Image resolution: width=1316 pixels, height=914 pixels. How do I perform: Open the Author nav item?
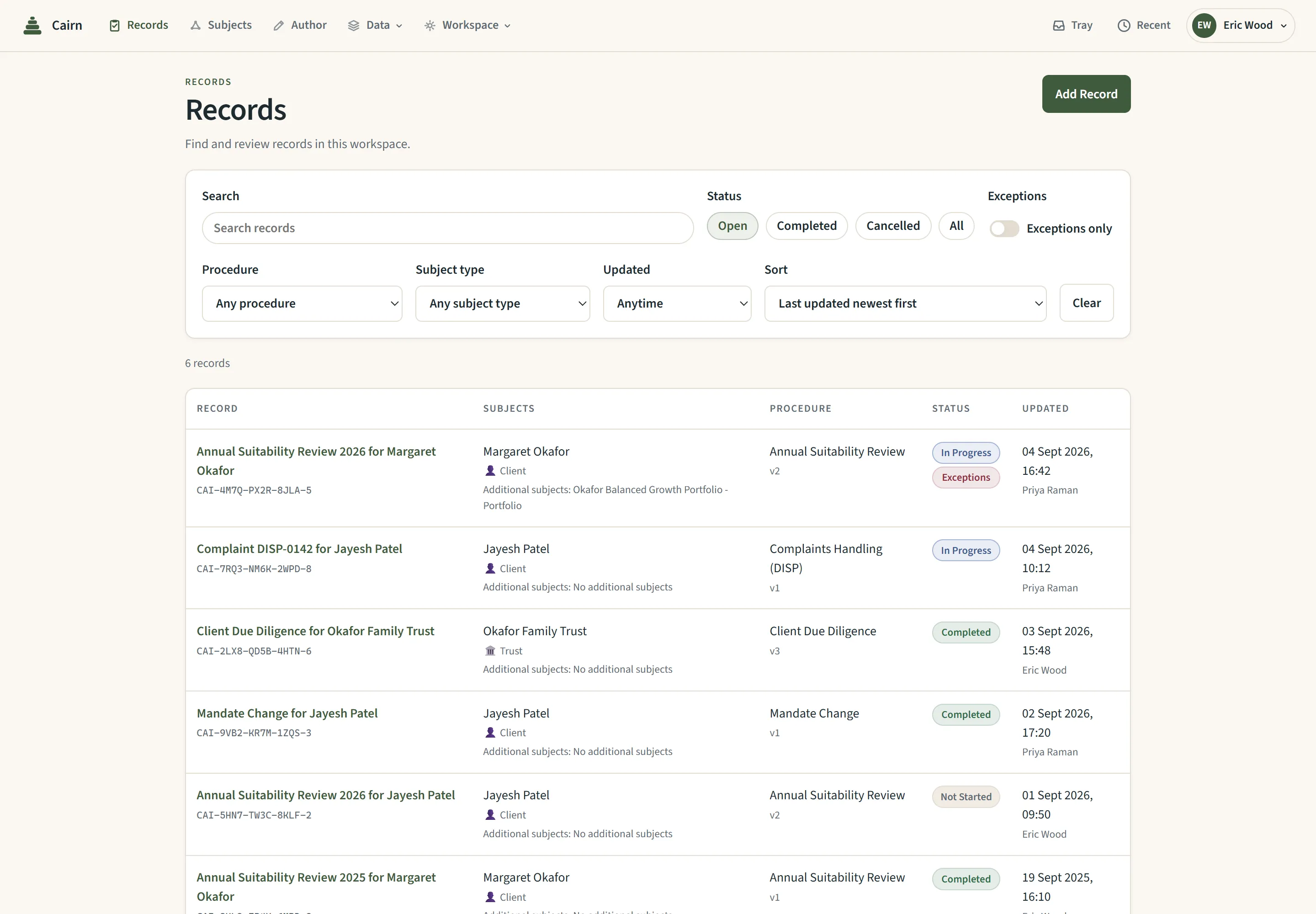300,25
